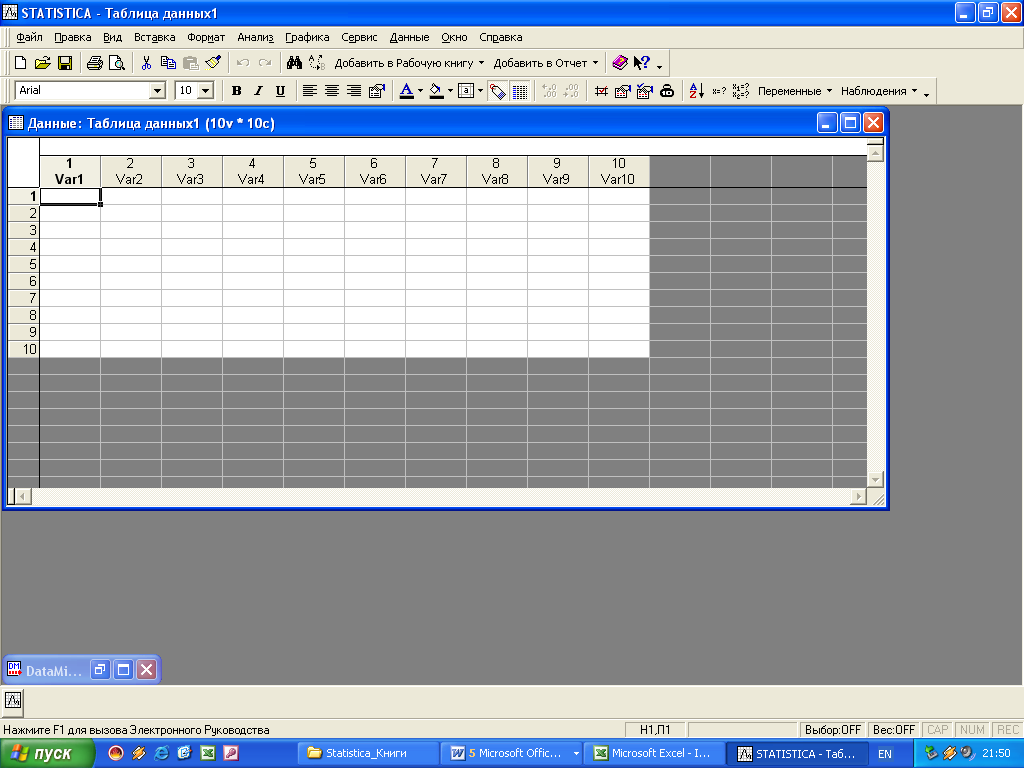Click the Redo arrow icon
The image size is (1024, 768).
tap(264, 63)
